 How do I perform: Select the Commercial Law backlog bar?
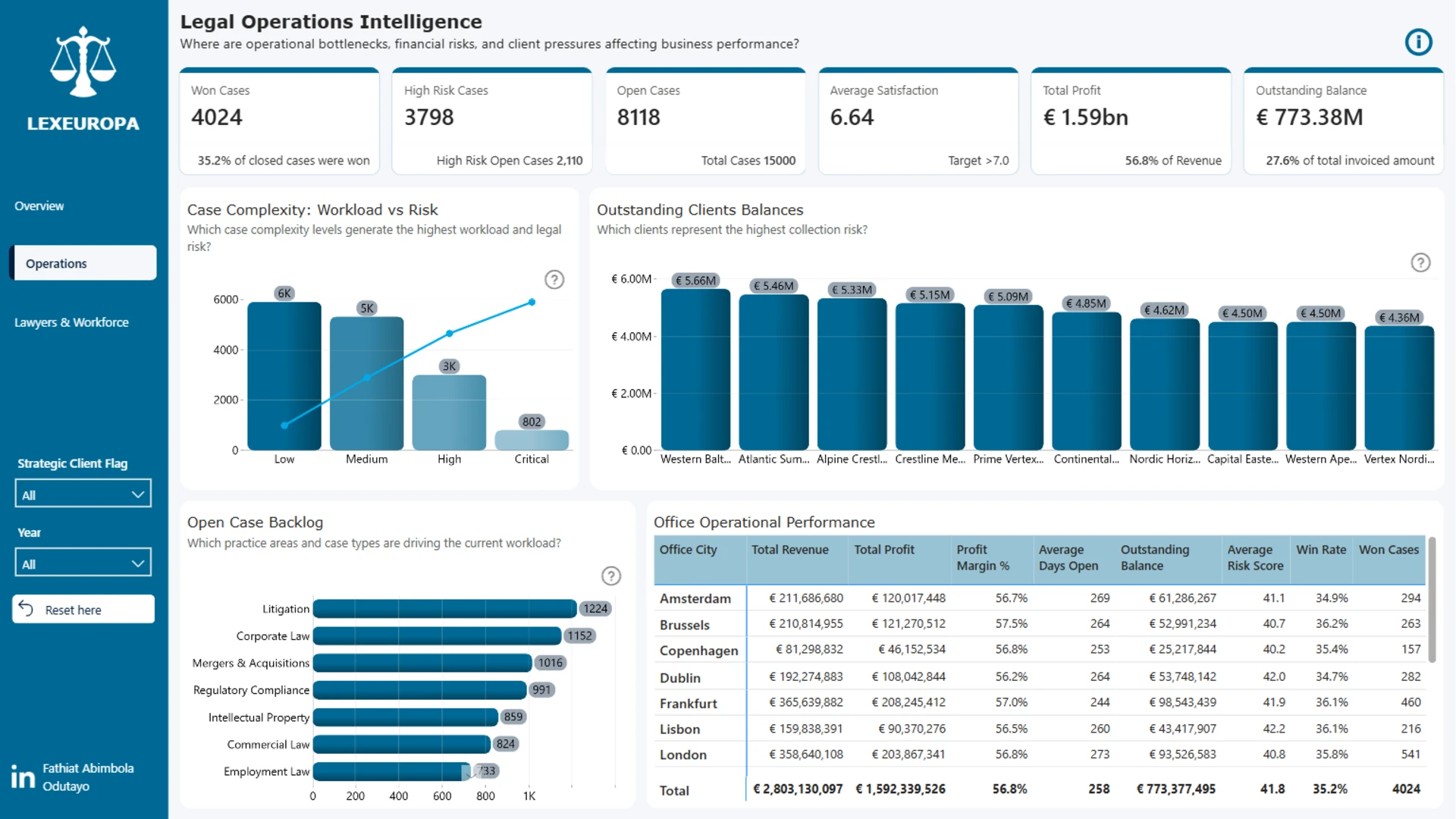click(x=402, y=745)
